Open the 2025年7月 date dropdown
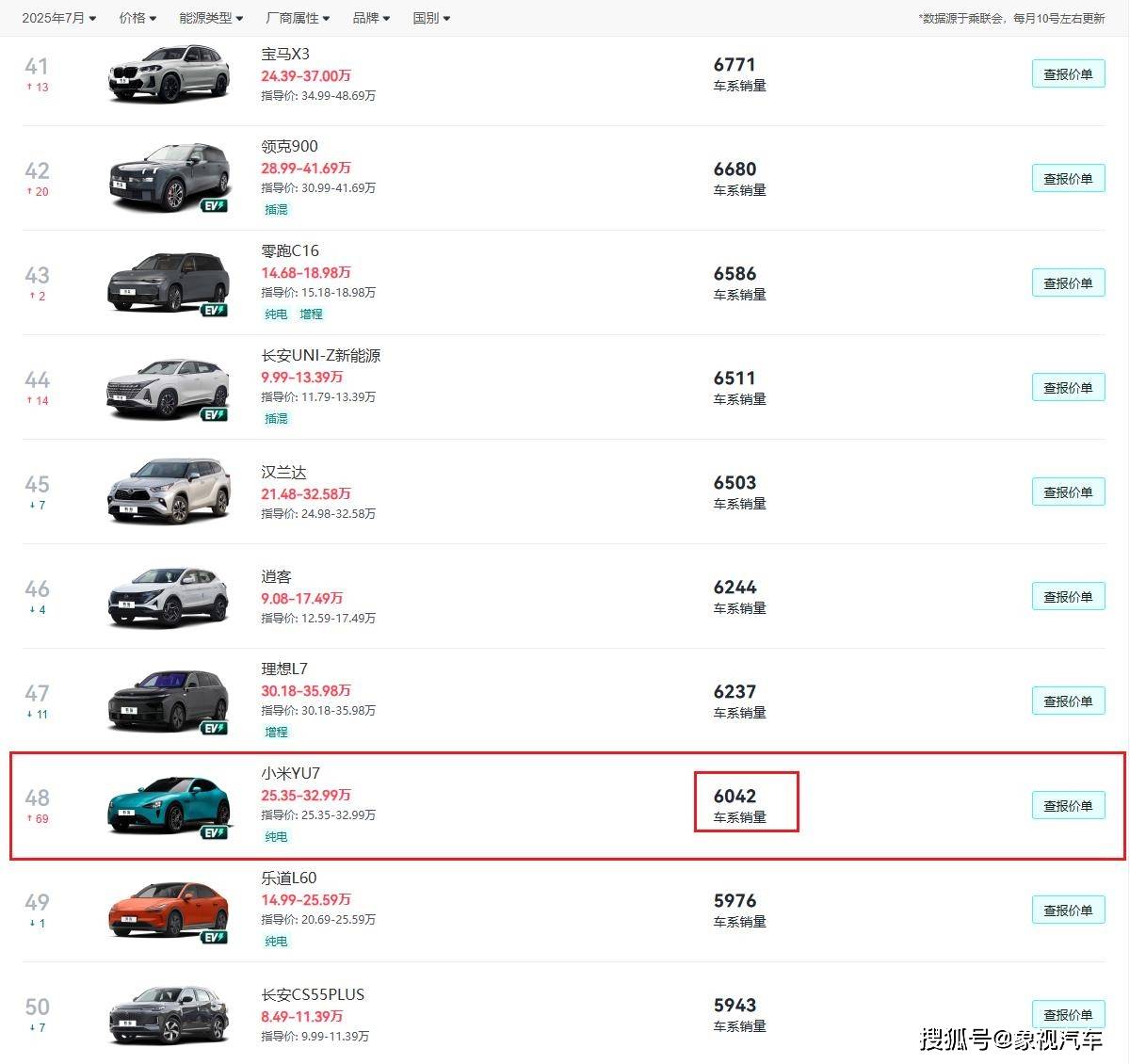The height and width of the screenshot is (1064, 1130). point(58,18)
